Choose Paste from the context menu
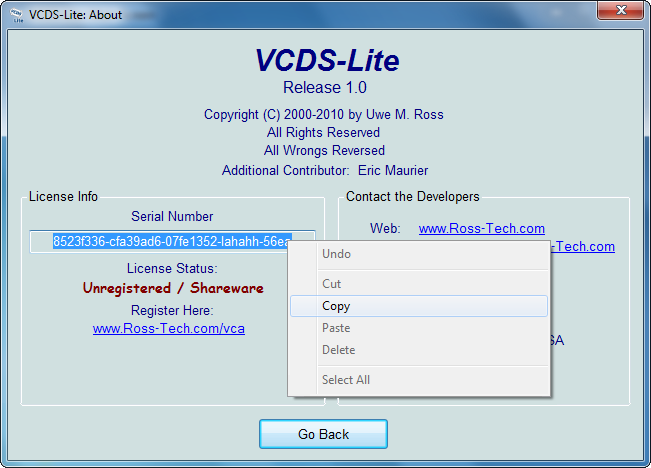The width and height of the screenshot is (651, 468). pyautogui.click(x=418, y=328)
